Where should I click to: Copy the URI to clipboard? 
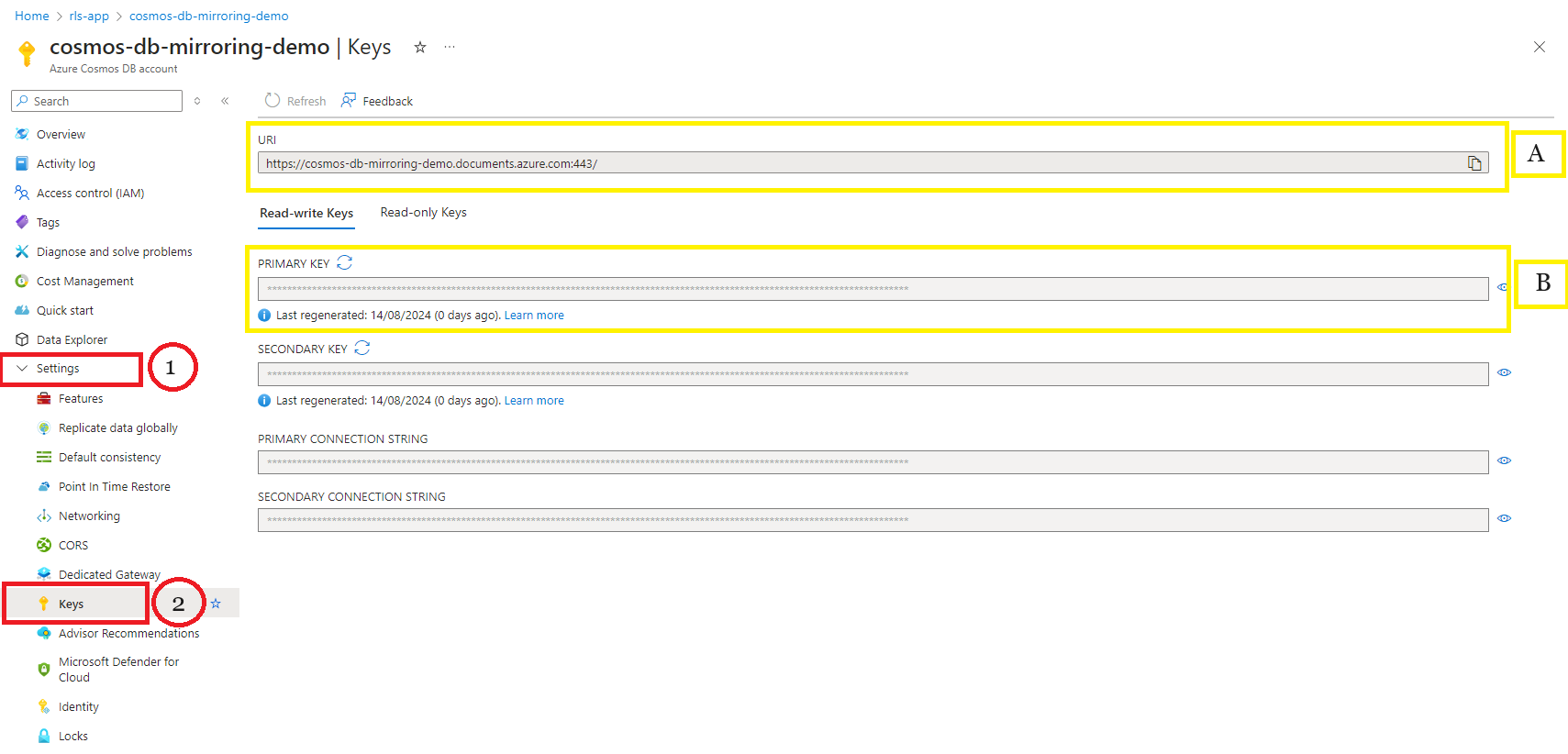tap(1473, 163)
